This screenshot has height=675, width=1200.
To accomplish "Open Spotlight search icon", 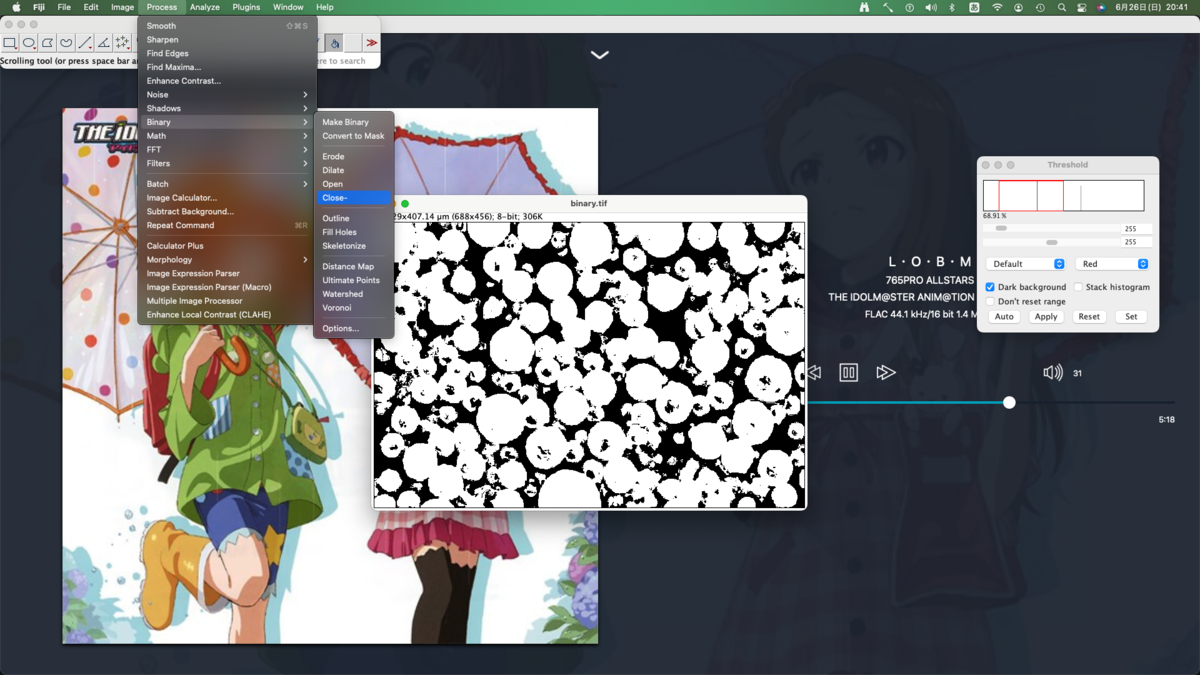I will coord(1061,7).
